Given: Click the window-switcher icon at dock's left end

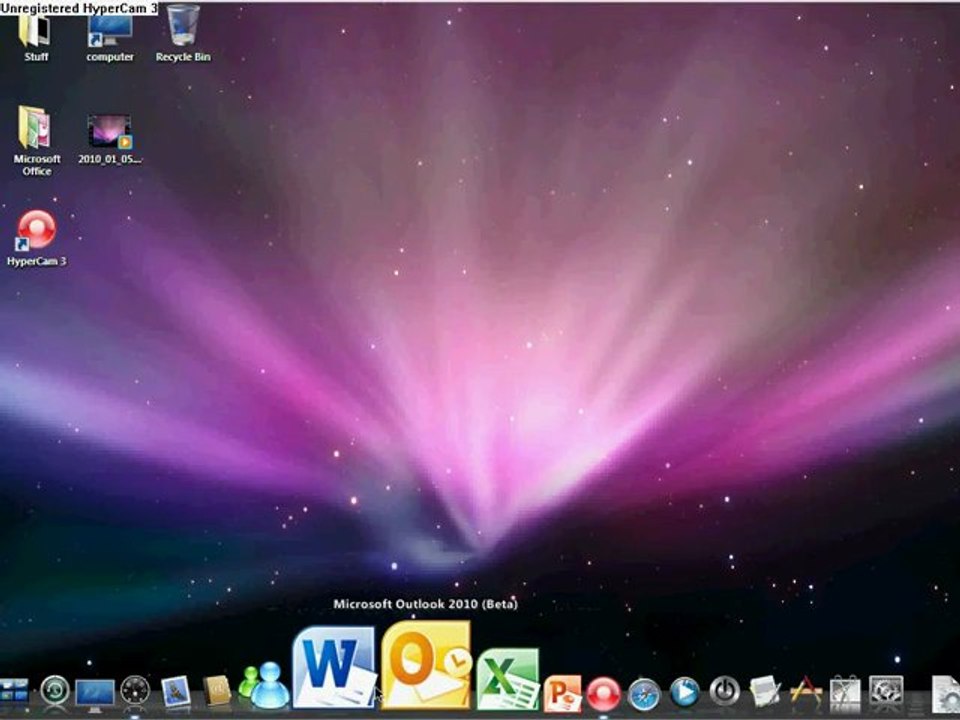Looking at the screenshot, I should pyautogui.click(x=13, y=692).
